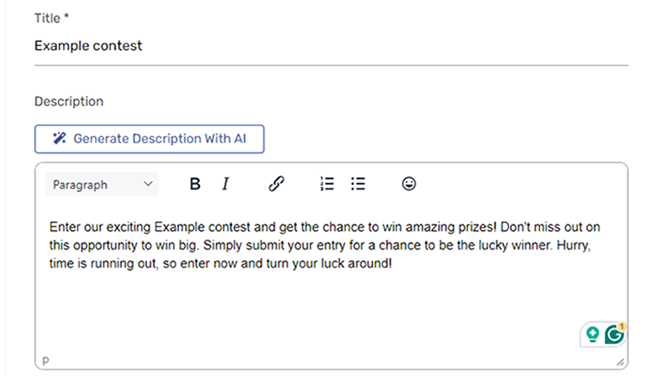The image size is (650, 376).
Task: Place cursor after 'turn your luck around!'
Action: click(x=393, y=263)
